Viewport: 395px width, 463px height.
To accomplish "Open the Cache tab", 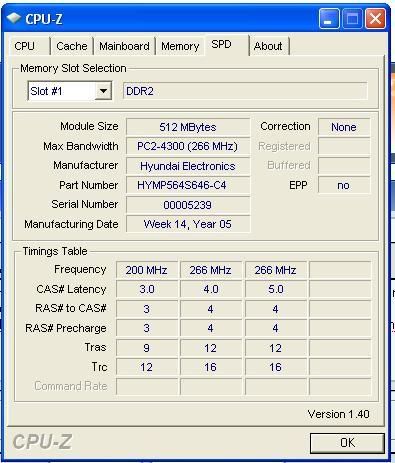I will [72, 46].
